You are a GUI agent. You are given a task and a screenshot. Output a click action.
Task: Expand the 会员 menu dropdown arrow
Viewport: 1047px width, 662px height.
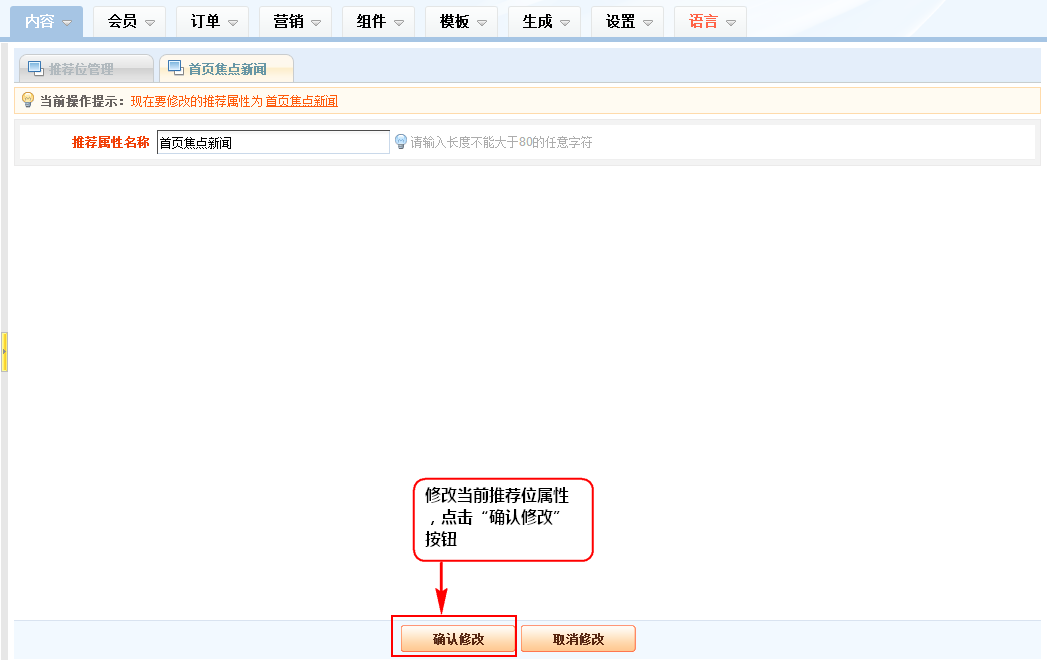pyautogui.click(x=150, y=22)
